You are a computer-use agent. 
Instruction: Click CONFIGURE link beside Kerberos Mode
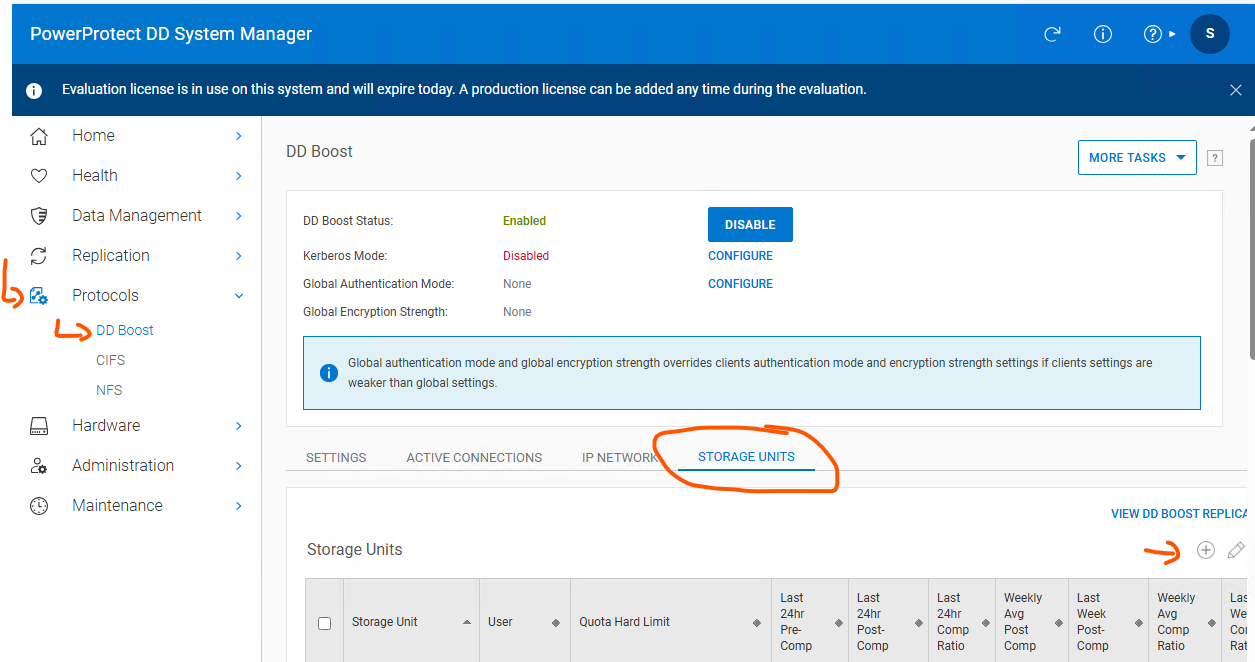740,256
